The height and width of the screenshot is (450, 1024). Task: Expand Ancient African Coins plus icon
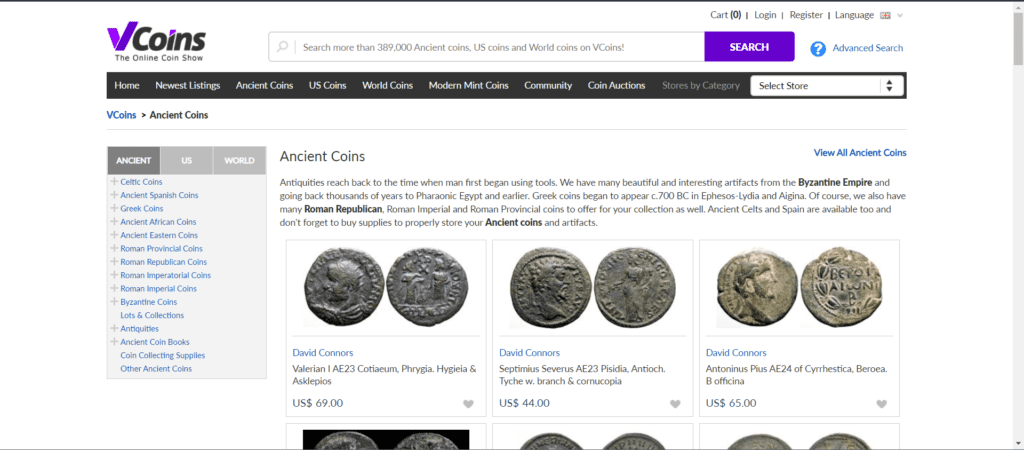coord(115,222)
